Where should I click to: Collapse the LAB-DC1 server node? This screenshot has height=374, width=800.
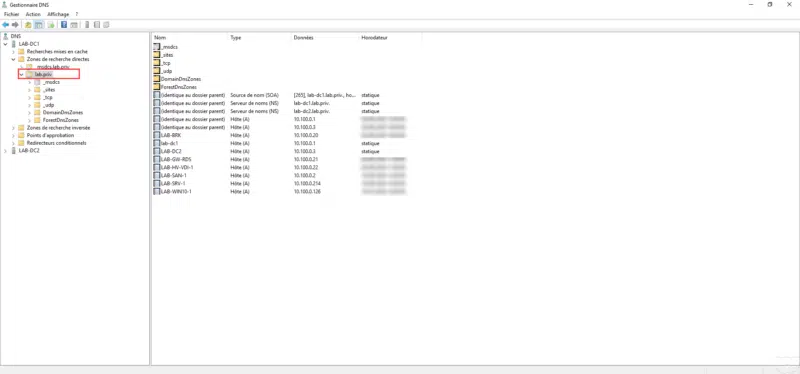click(6, 44)
